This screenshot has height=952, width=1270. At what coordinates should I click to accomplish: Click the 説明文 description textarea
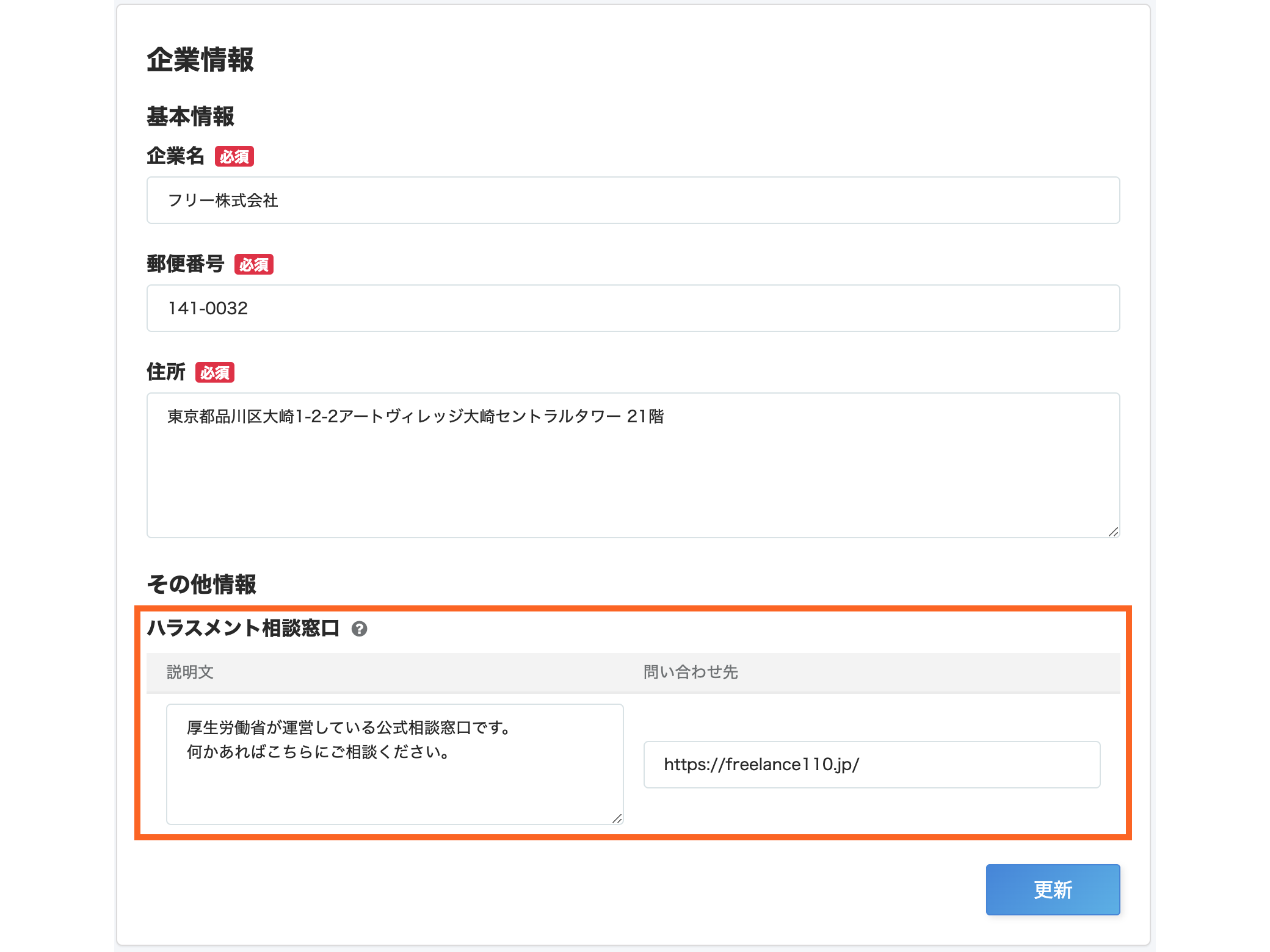[x=395, y=764]
